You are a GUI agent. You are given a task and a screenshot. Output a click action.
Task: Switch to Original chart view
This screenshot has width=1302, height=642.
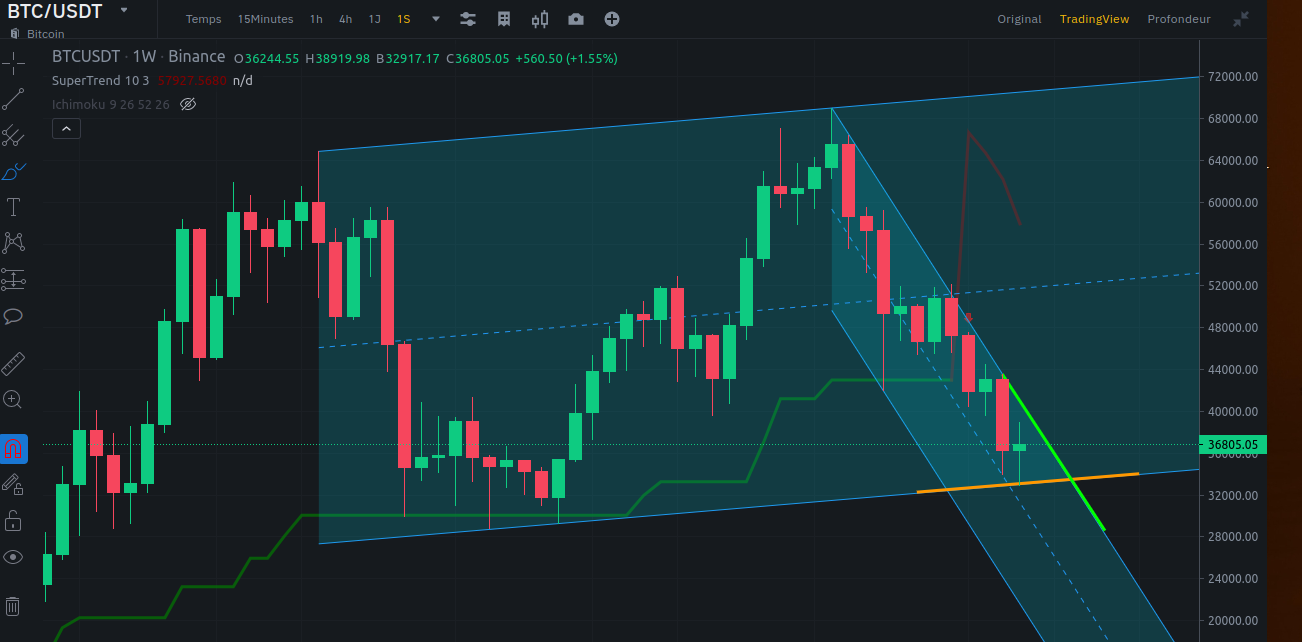point(1019,19)
